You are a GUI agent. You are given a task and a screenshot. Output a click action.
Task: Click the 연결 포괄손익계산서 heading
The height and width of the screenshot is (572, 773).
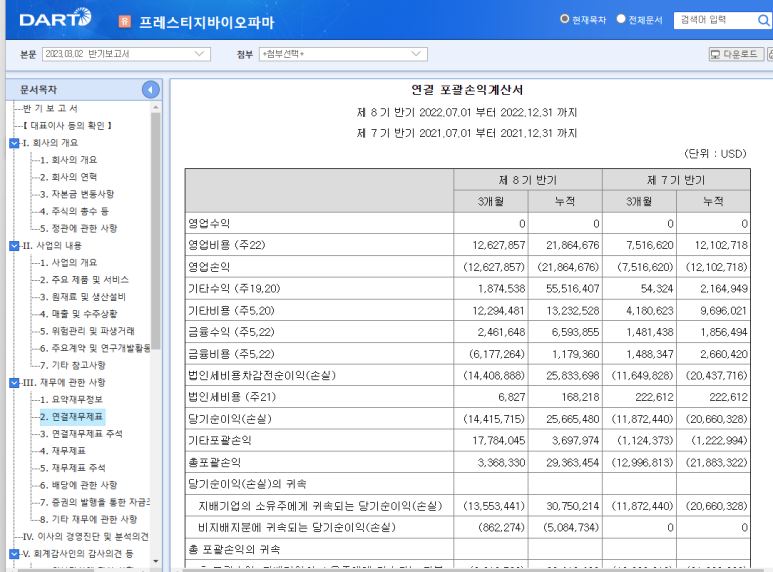[467, 90]
